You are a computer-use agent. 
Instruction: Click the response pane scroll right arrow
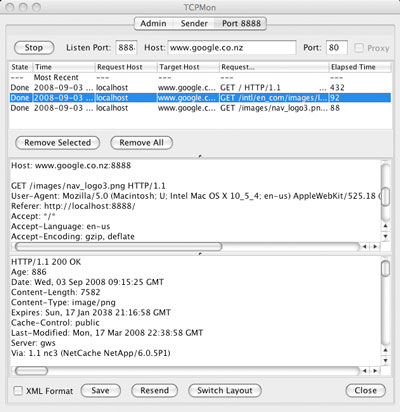click(x=375, y=371)
